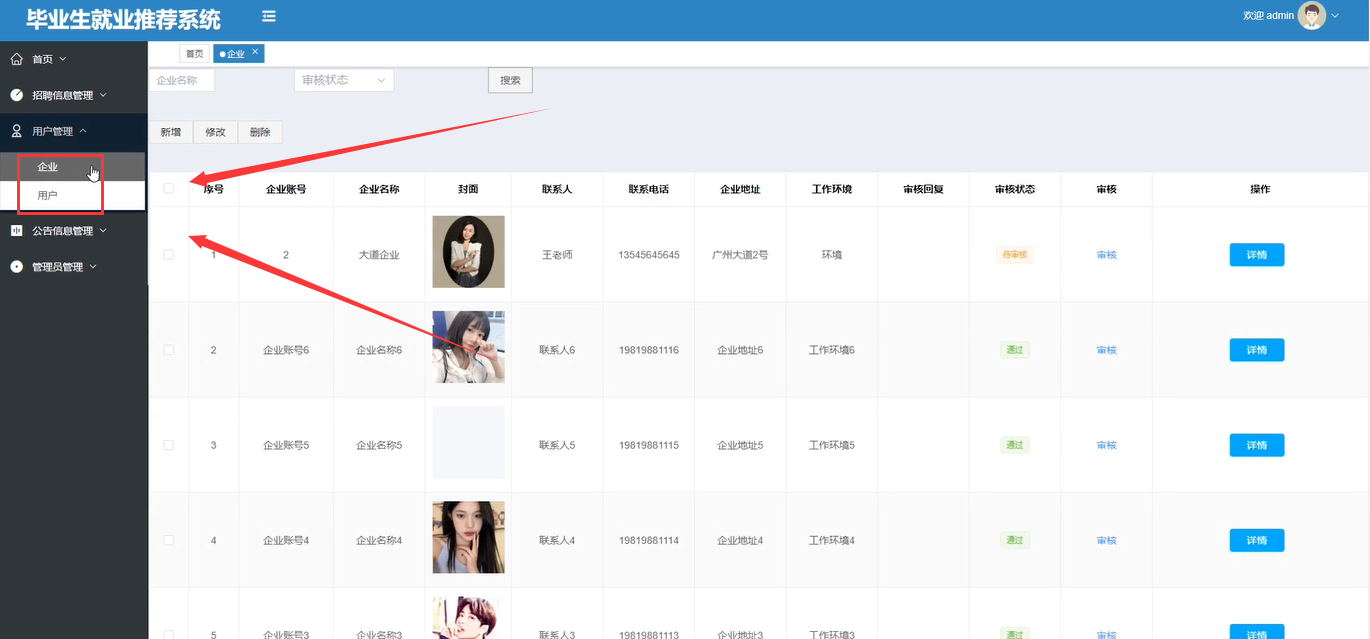This screenshot has height=639, width=1370.
Task: Click 审核 link for 企业名称6 row
Action: click(1106, 350)
